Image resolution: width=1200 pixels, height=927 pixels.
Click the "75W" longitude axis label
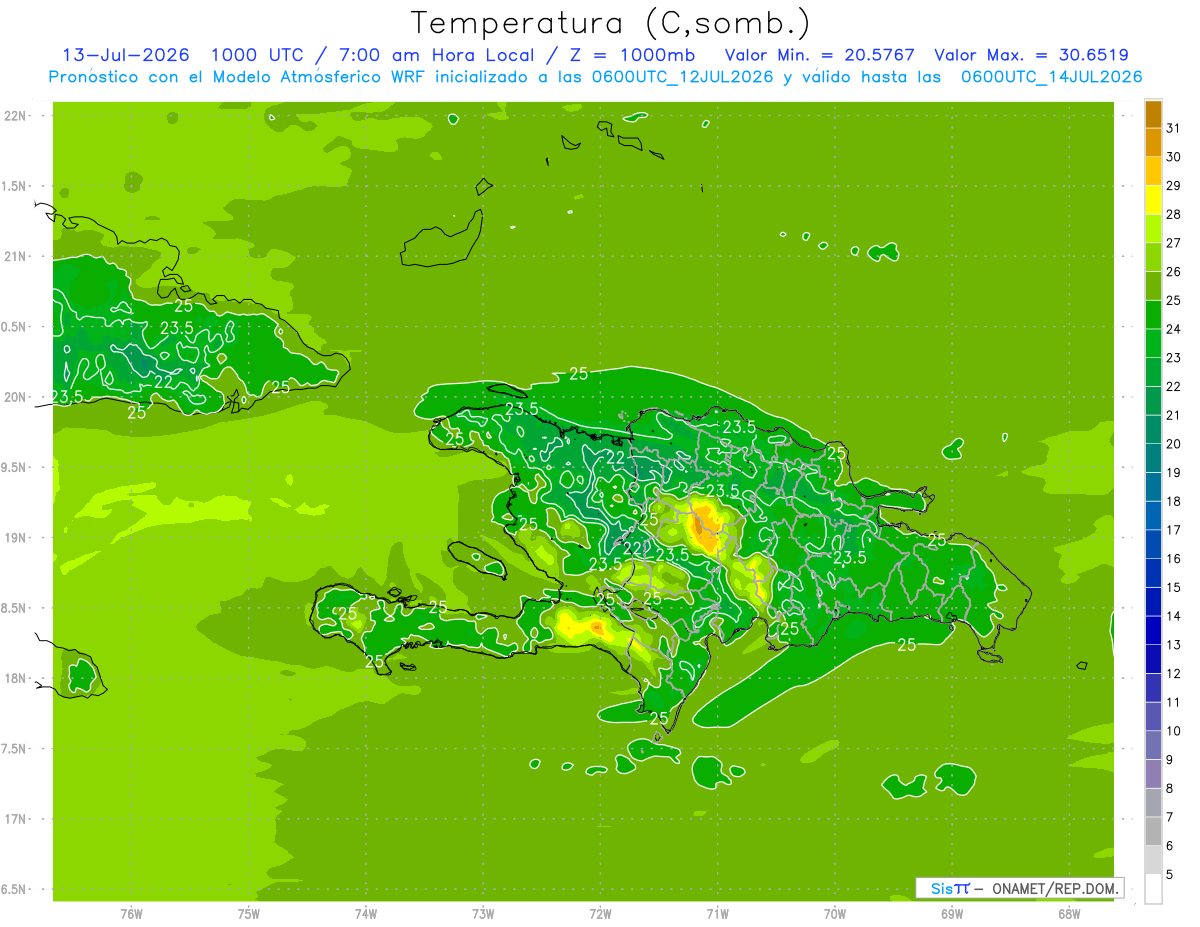[248, 913]
